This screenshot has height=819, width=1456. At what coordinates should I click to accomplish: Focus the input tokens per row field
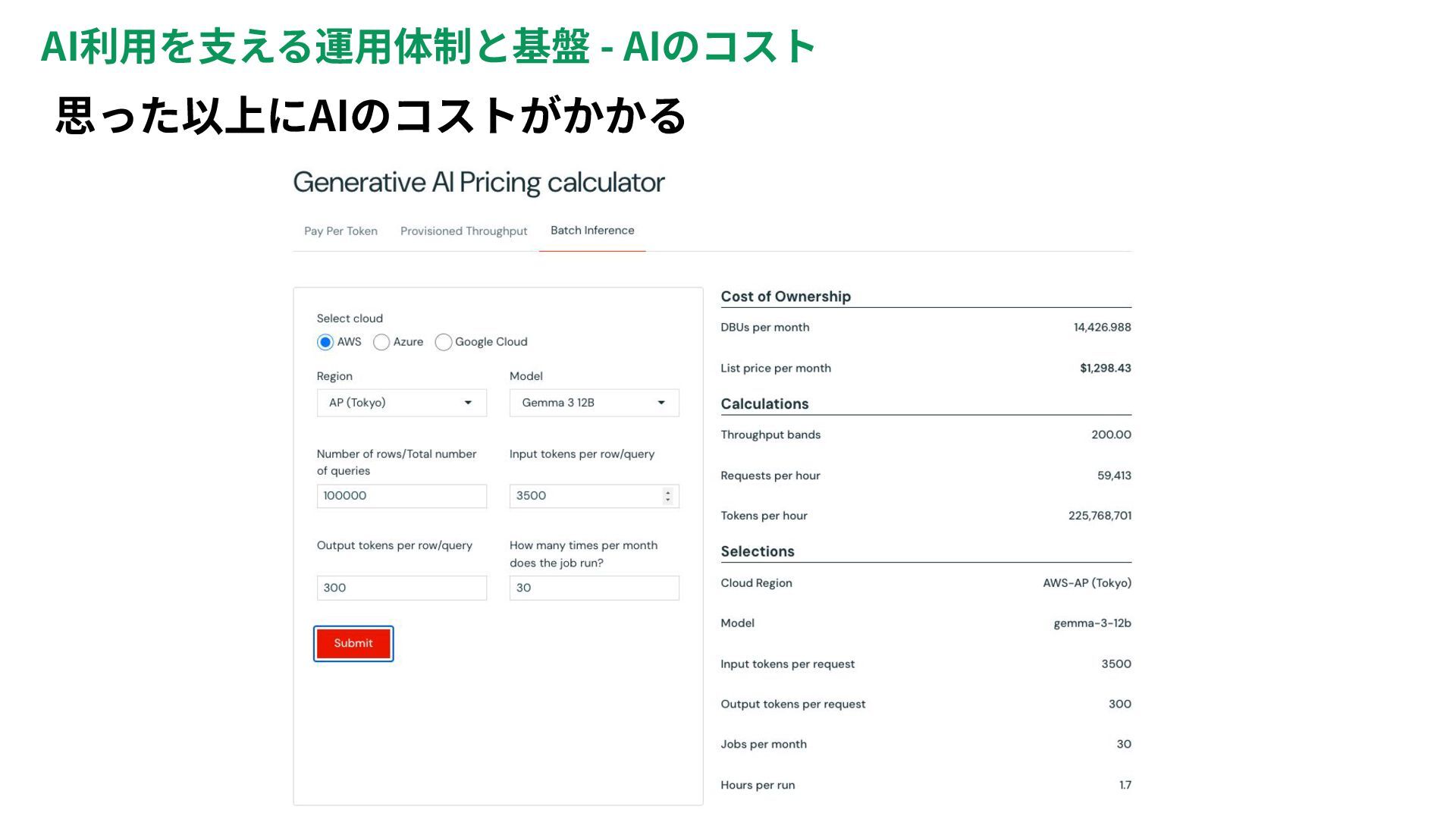(584, 496)
